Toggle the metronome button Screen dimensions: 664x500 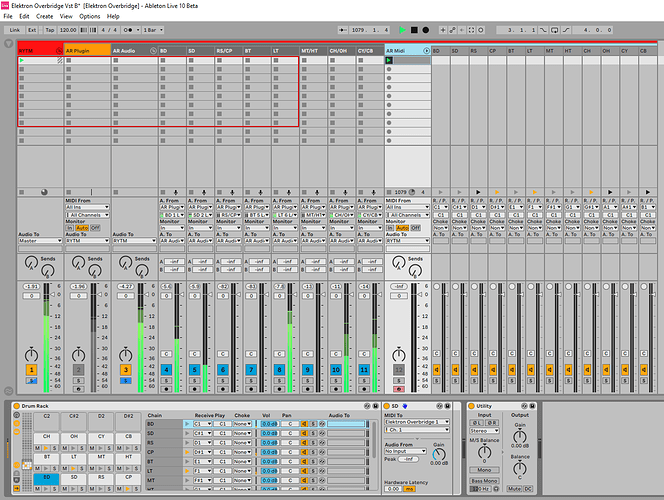128,30
